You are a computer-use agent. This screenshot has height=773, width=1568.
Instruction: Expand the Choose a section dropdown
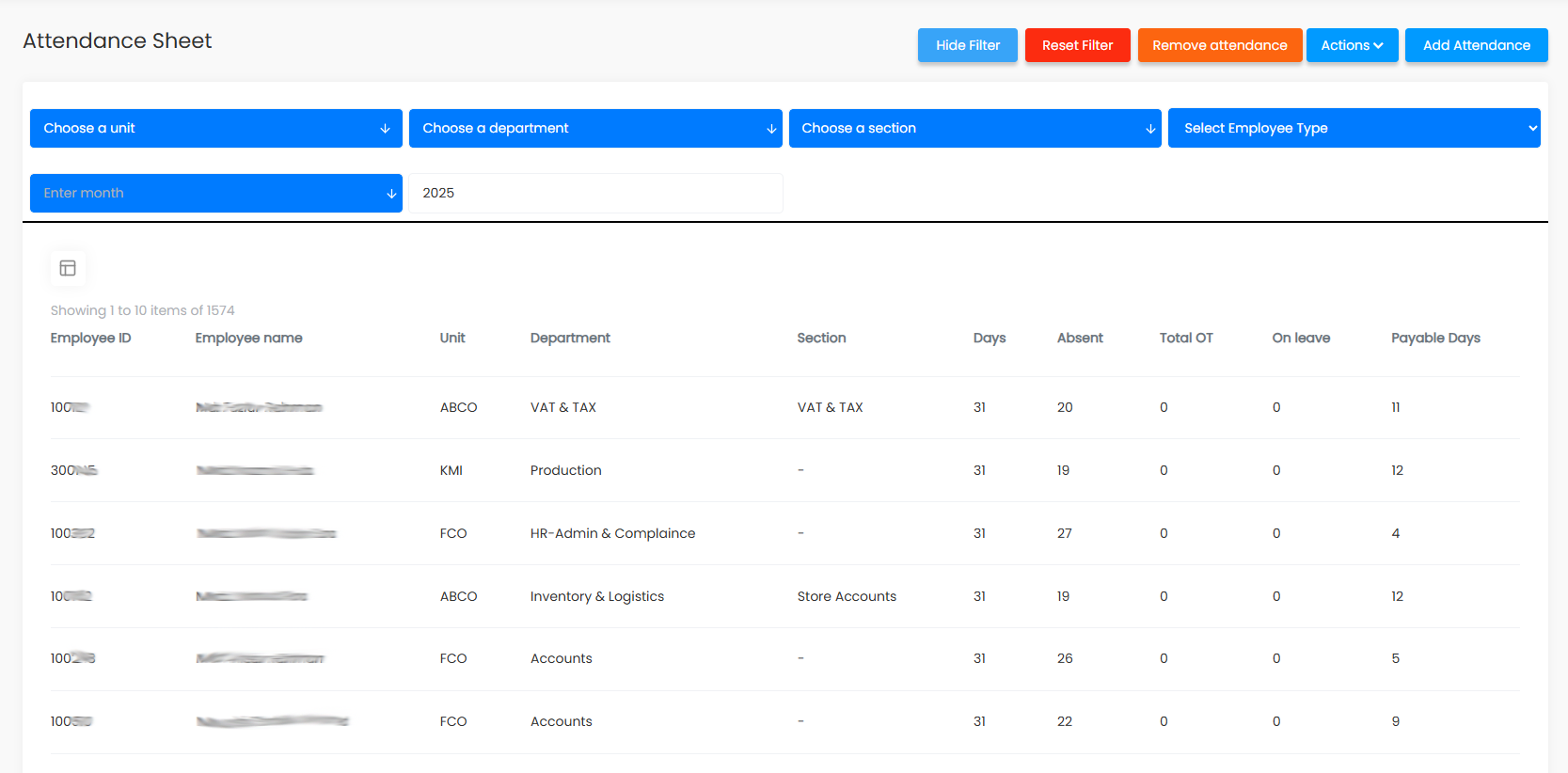click(x=974, y=129)
